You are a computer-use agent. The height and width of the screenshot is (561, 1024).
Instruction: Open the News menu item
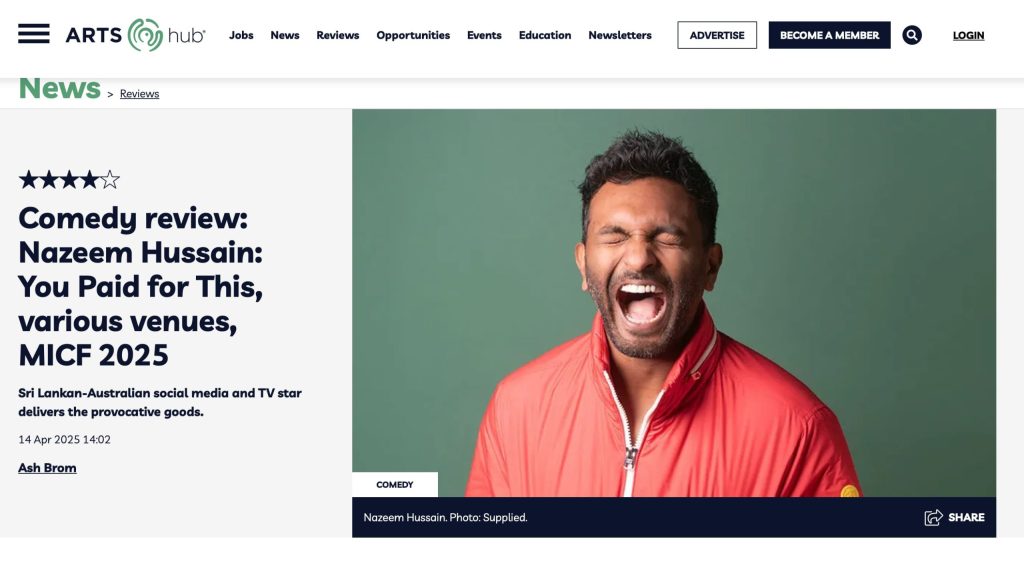click(x=285, y=35)
